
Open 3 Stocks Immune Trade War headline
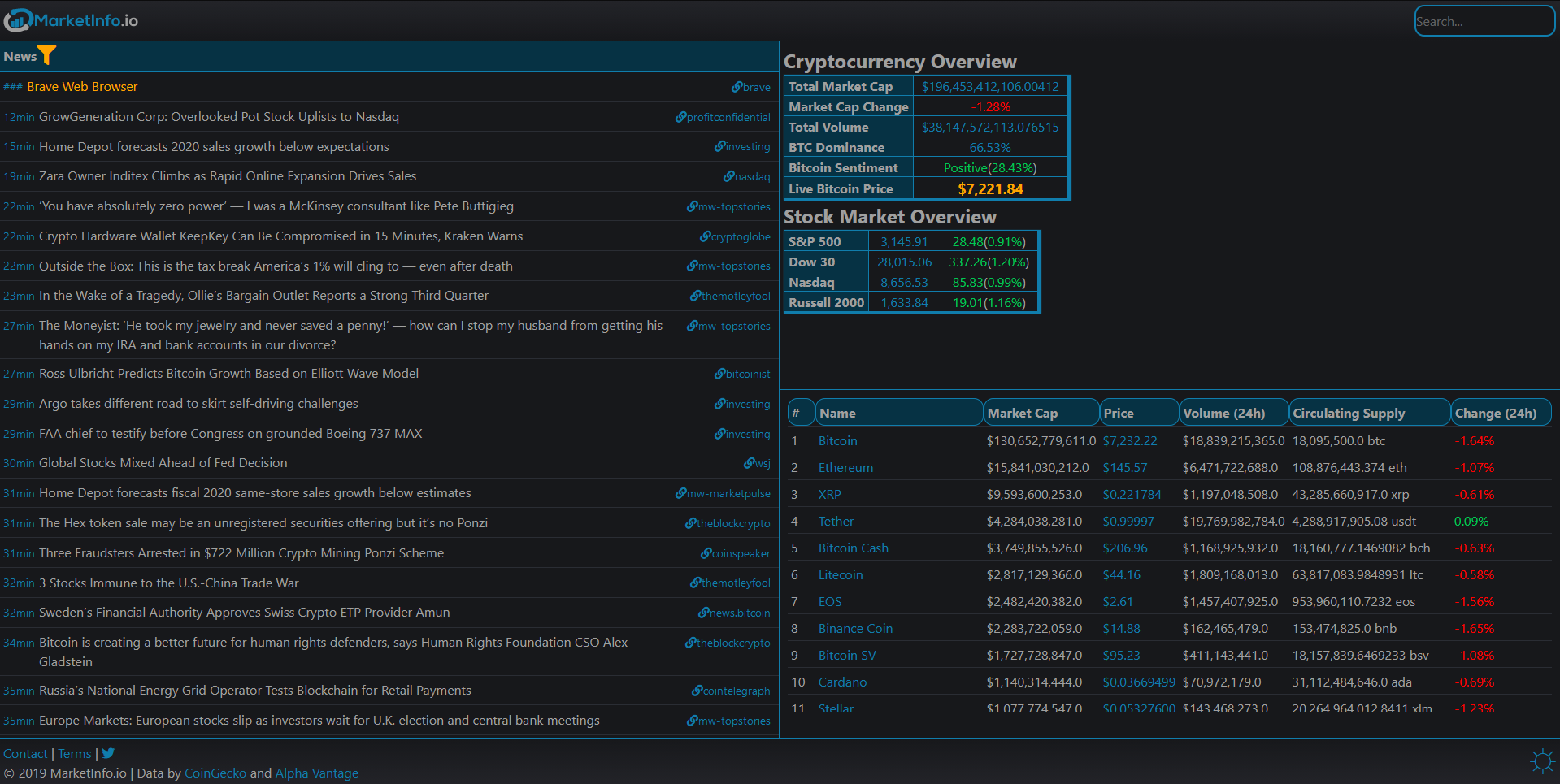click(x=169, y=583)
